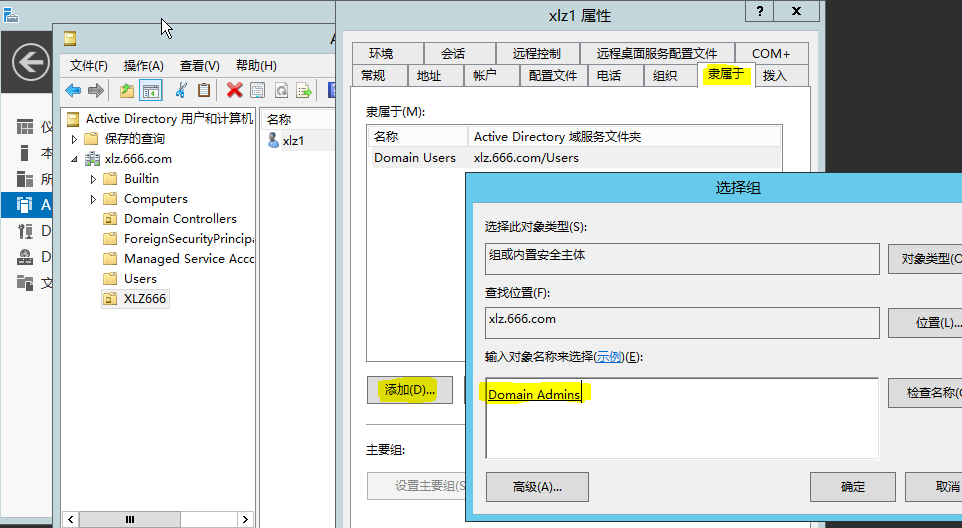Switch to the 拨入 tab
The image size is (962, 528).
pyautogui.click(x=782, y=75)
